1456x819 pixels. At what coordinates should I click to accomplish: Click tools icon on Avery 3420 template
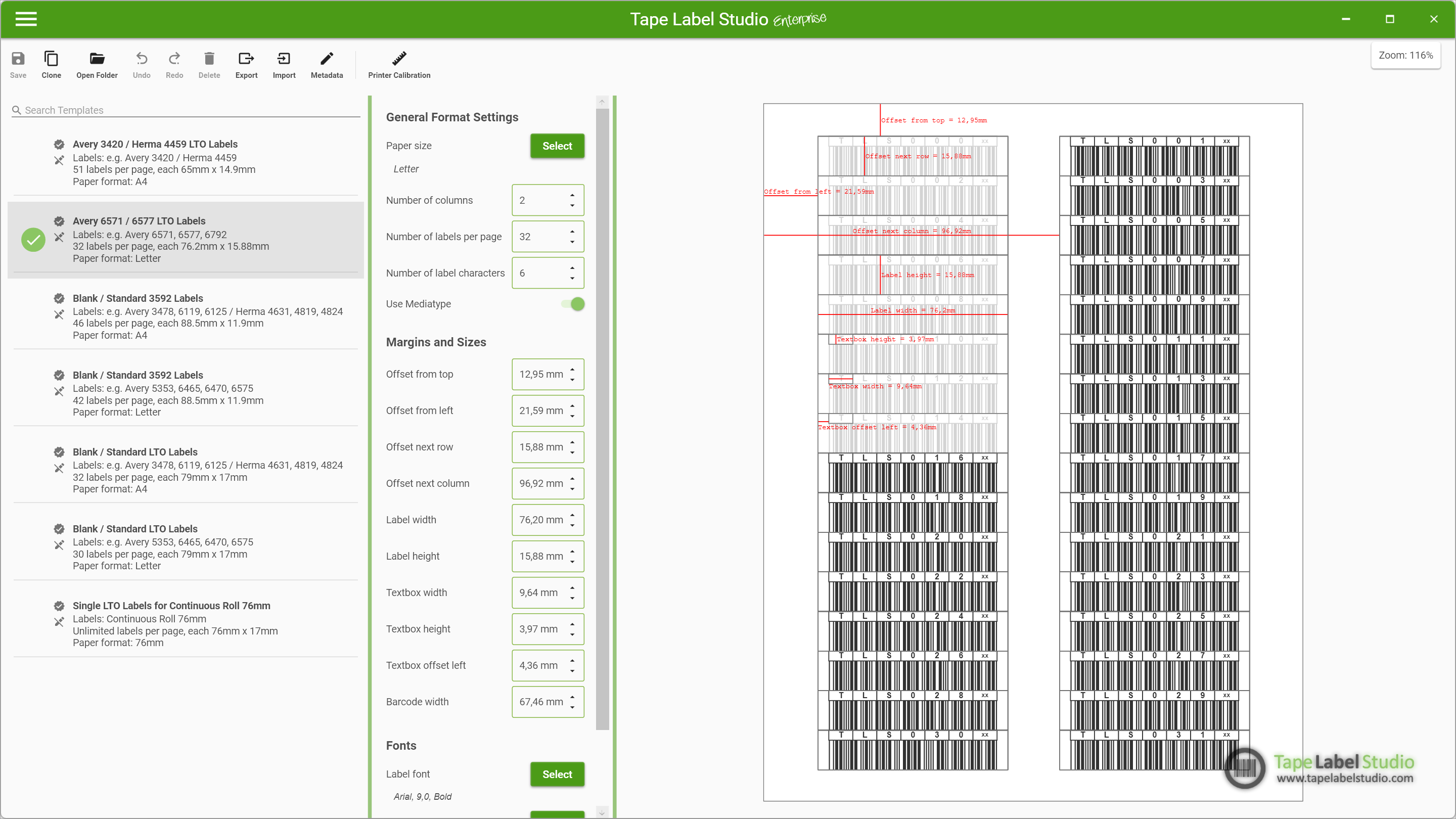(59, 161)
